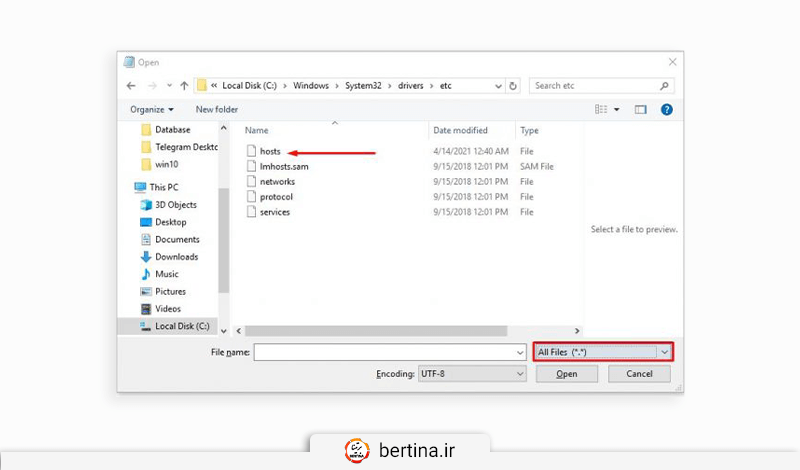Open the Organize menu
The height and width of the screenshot is (470, 800).
coord(152,109)
